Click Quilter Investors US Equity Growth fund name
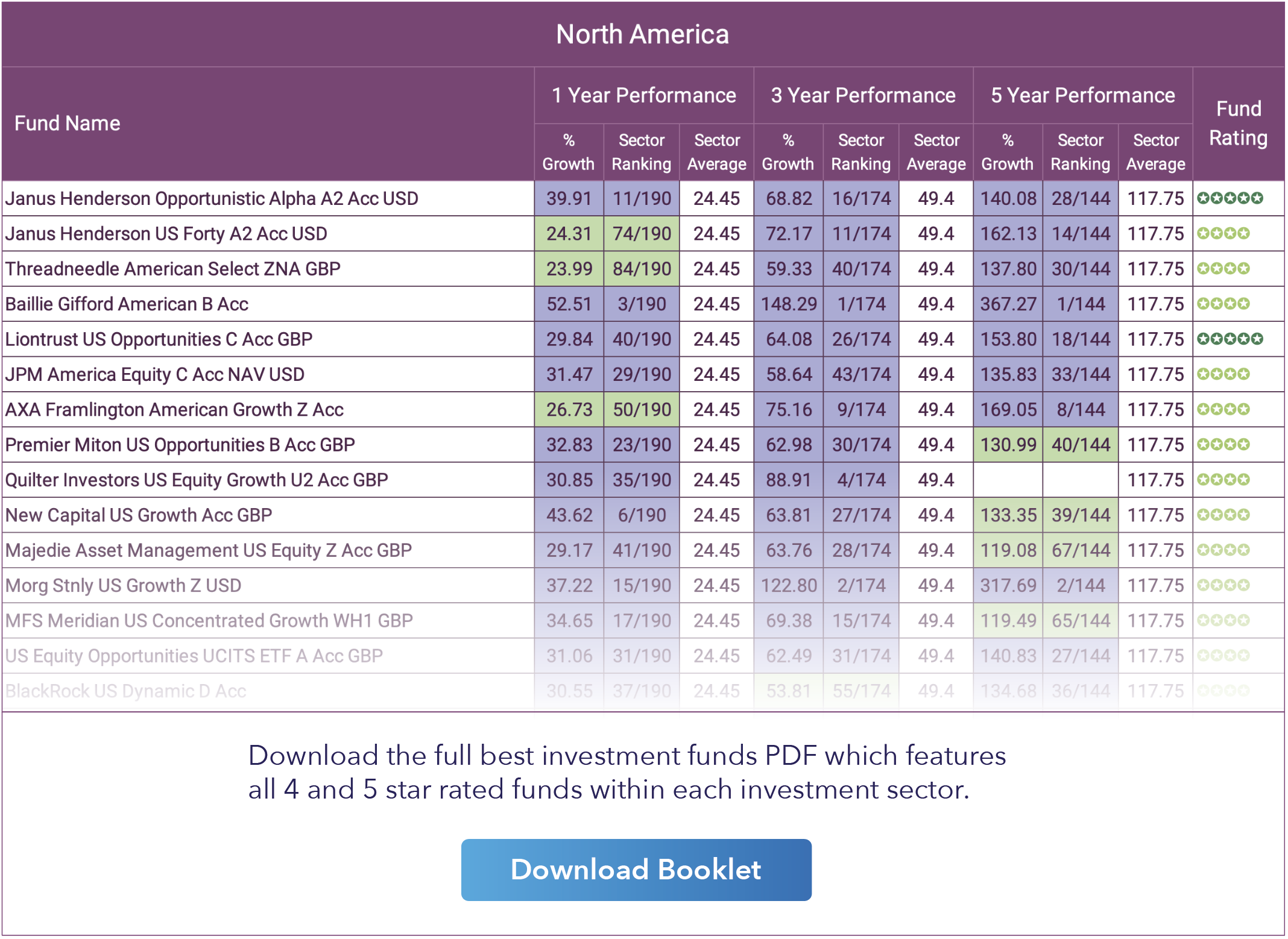The height and width of the screenshot is (939, 1288). [197, 480]
